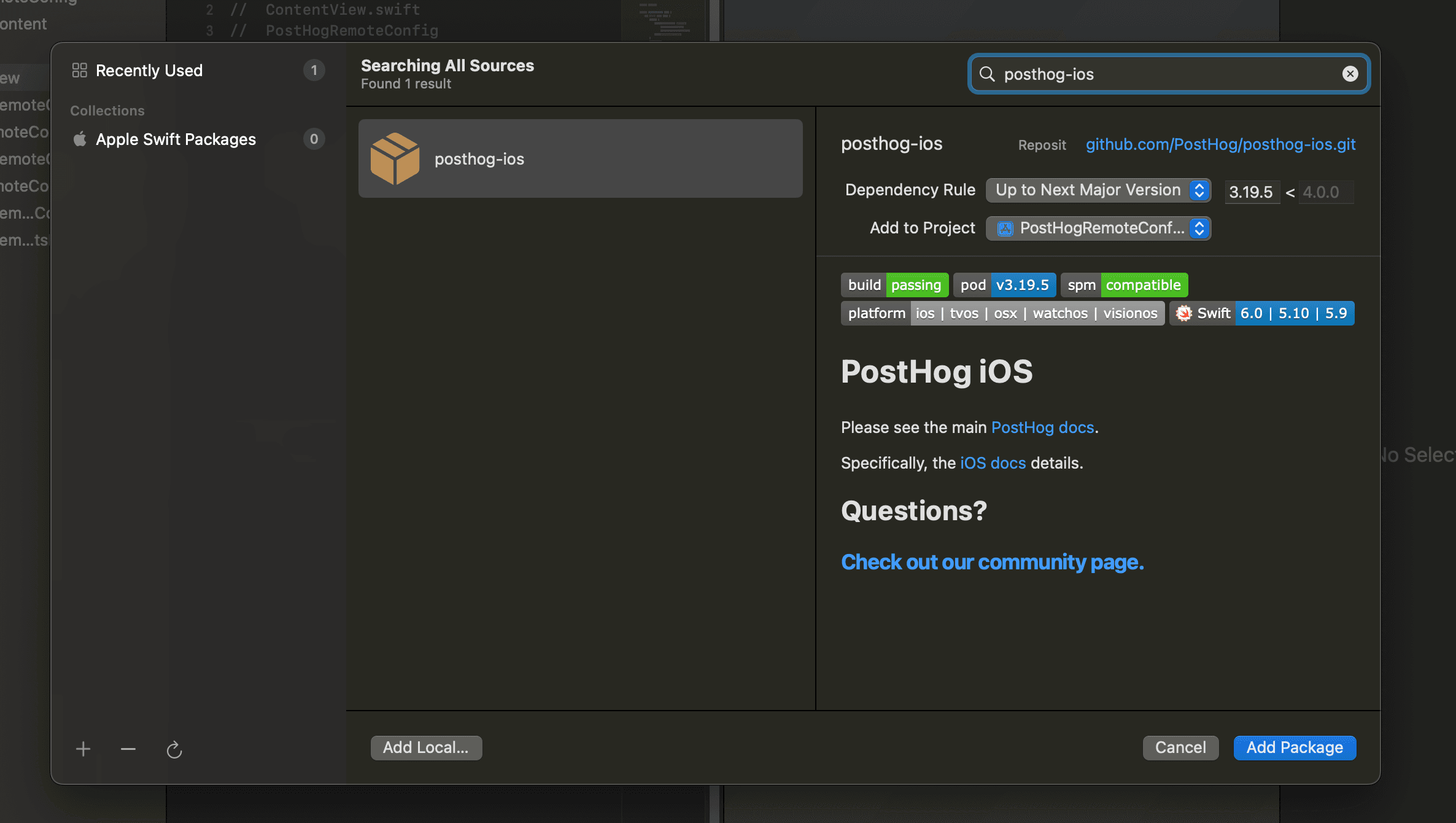
Task: Select Apple Swift Packages collection
Action: tap(198, 139)
